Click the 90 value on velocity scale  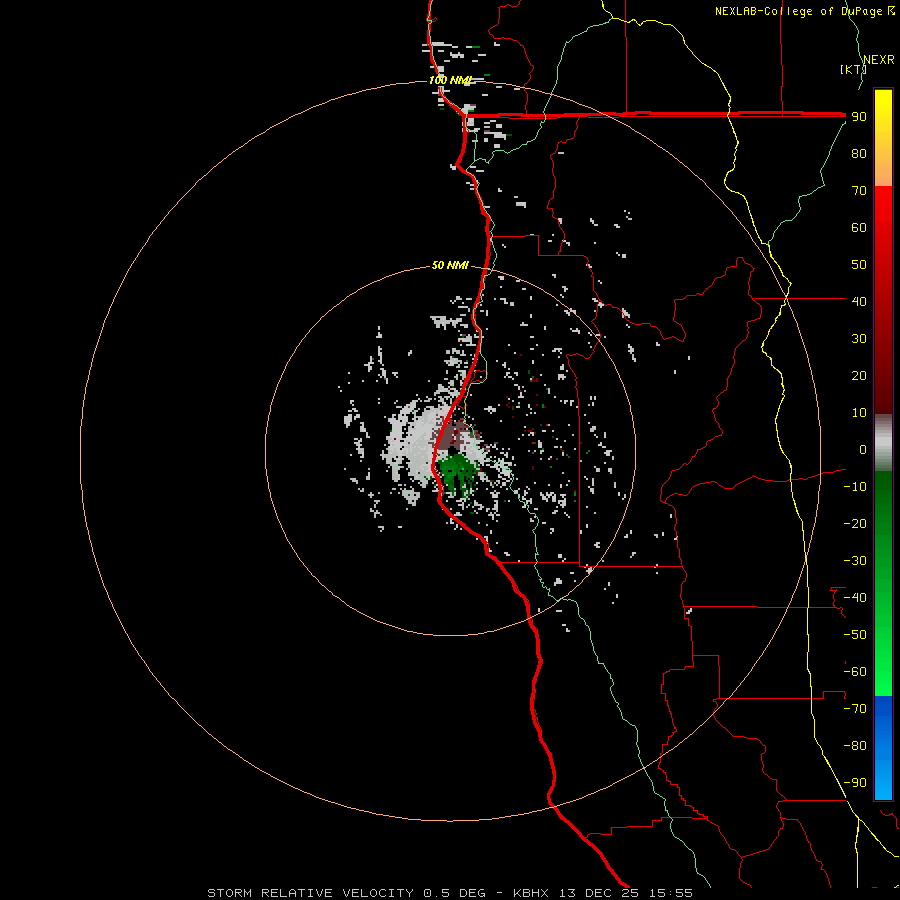[859, 117]
